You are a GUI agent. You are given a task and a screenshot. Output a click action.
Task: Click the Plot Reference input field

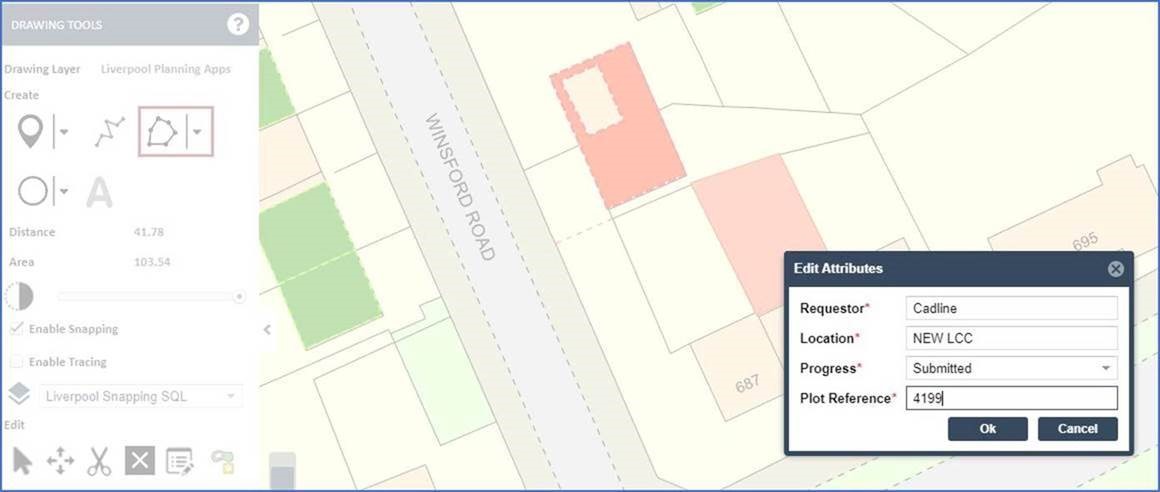click(1011, 398)
